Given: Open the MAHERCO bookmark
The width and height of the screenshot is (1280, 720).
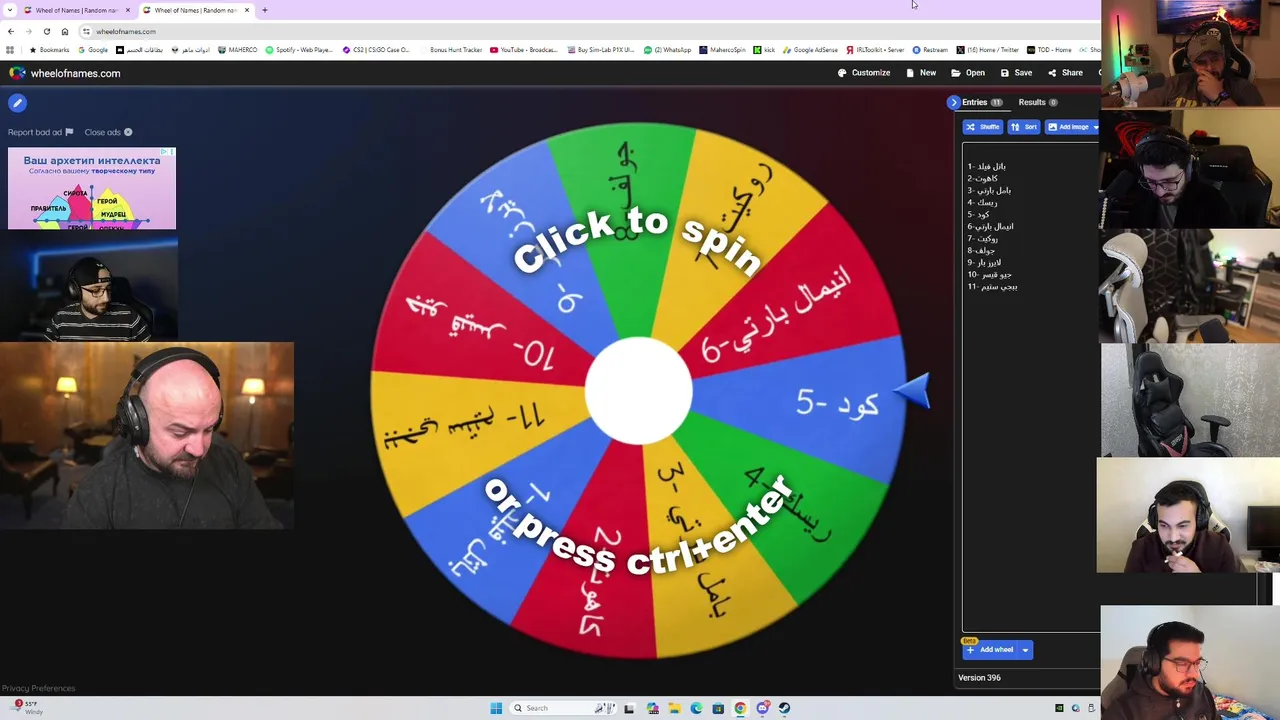Looking at the screenshot, I should [238, 50].
